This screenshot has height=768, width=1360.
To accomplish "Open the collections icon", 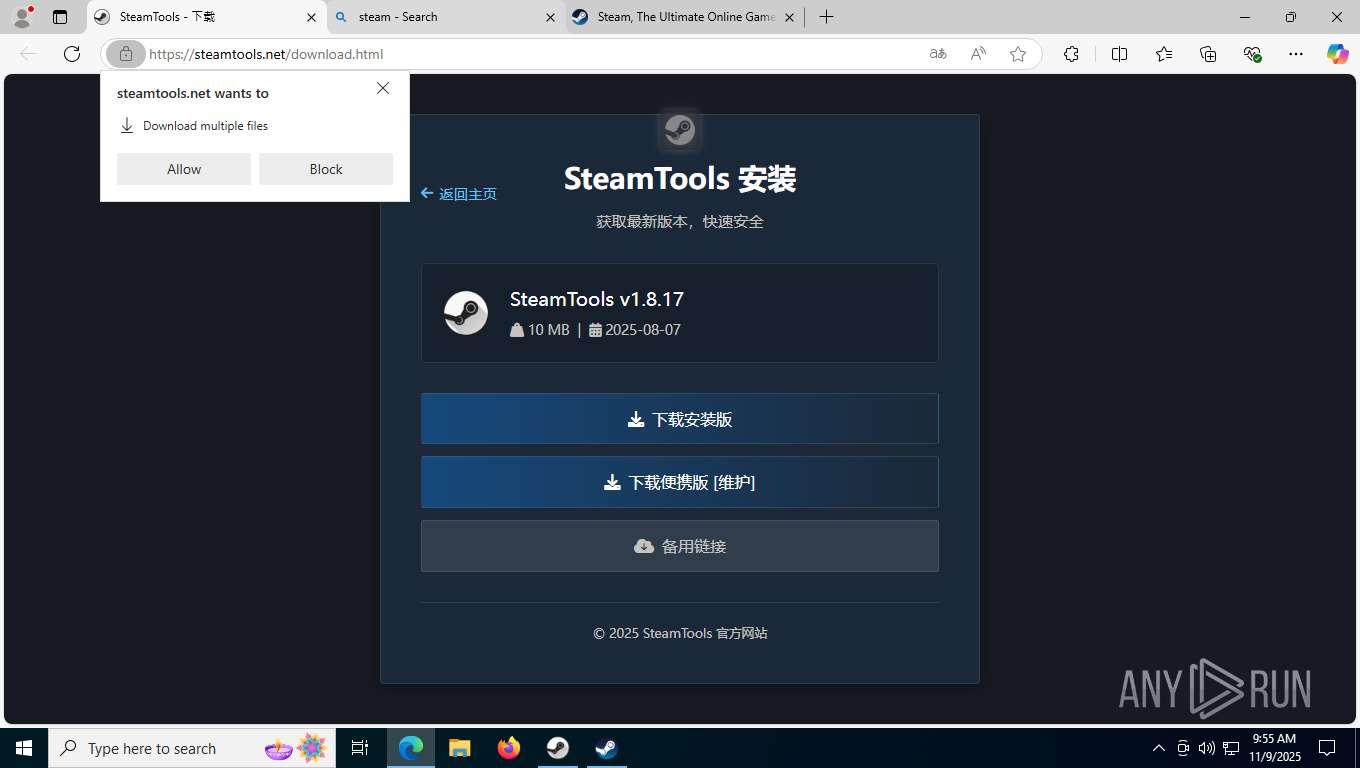I will [1208, 54].
